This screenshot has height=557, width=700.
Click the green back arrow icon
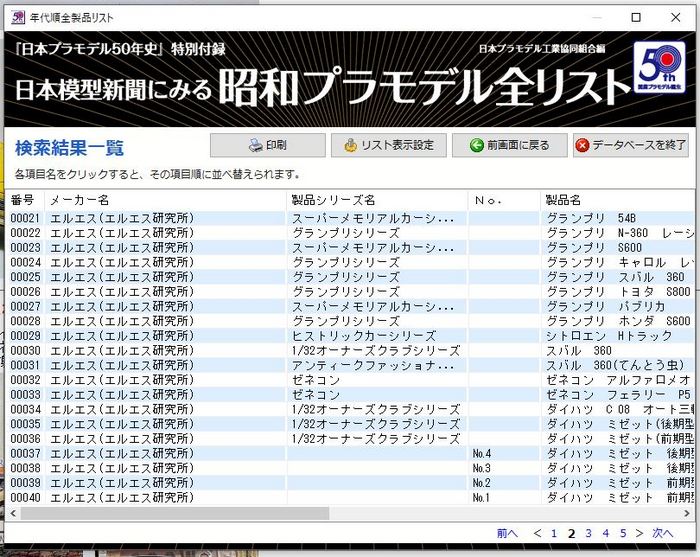pos(477,145)
